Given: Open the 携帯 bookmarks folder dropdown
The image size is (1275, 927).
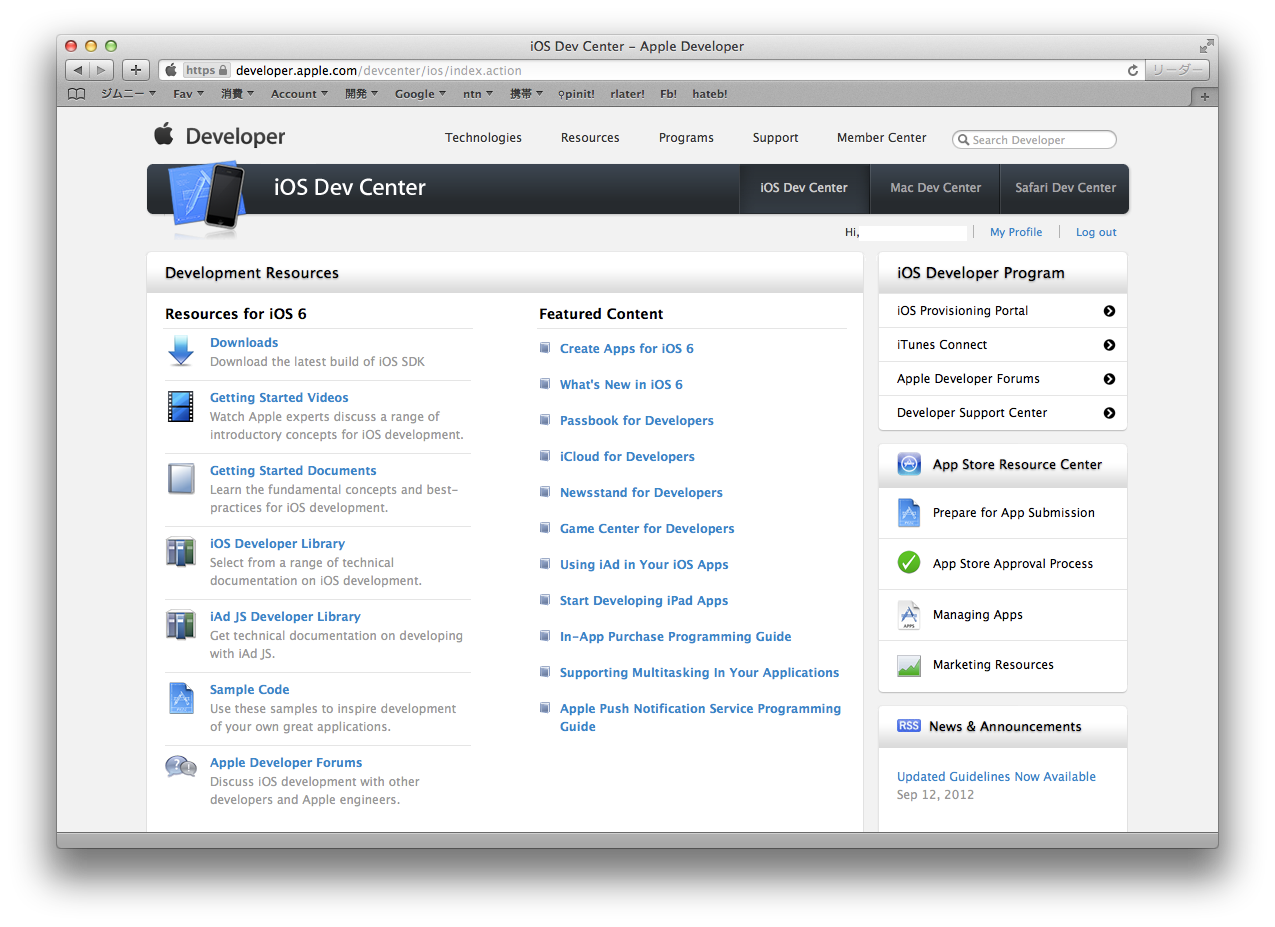Looking at the screenshot, I should point(526,94).
